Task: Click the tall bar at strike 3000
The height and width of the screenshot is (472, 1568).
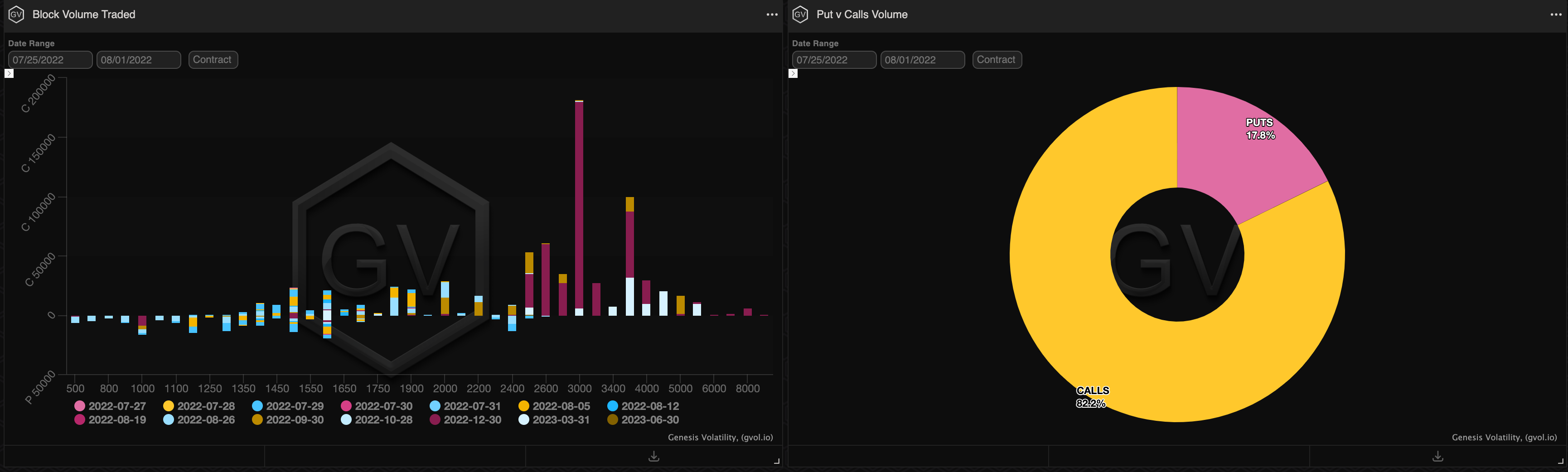Action: point(579,207)
